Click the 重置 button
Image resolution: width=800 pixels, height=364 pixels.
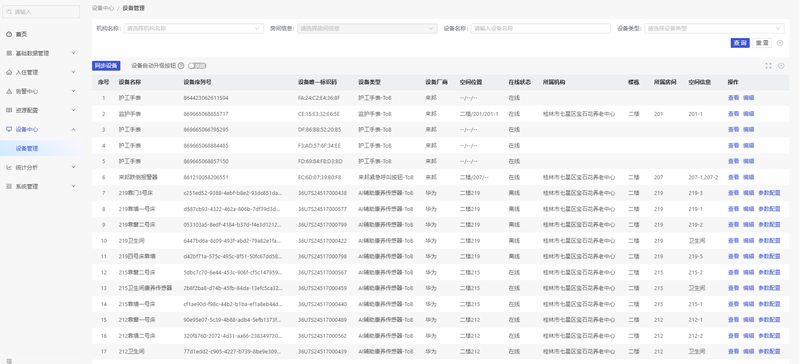click(x=762, y=43)
